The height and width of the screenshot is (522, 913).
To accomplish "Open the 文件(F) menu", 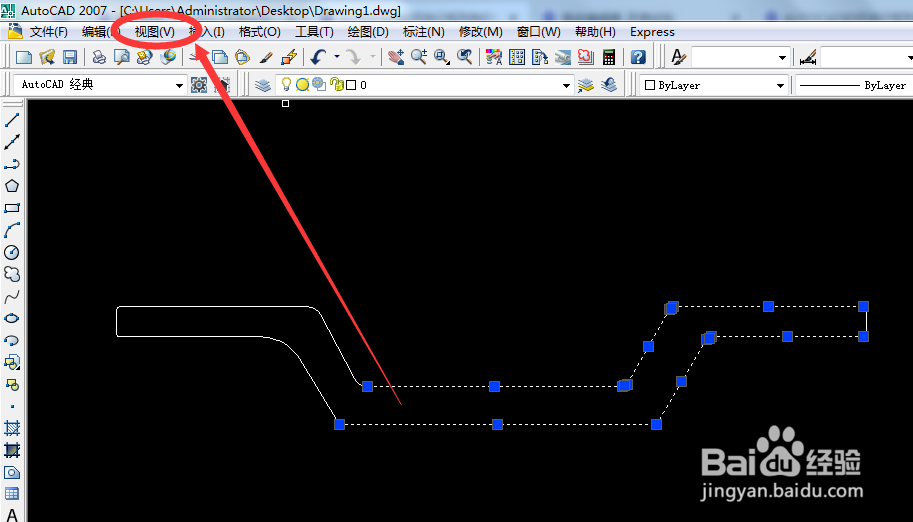I will click(x=48, y=31).
